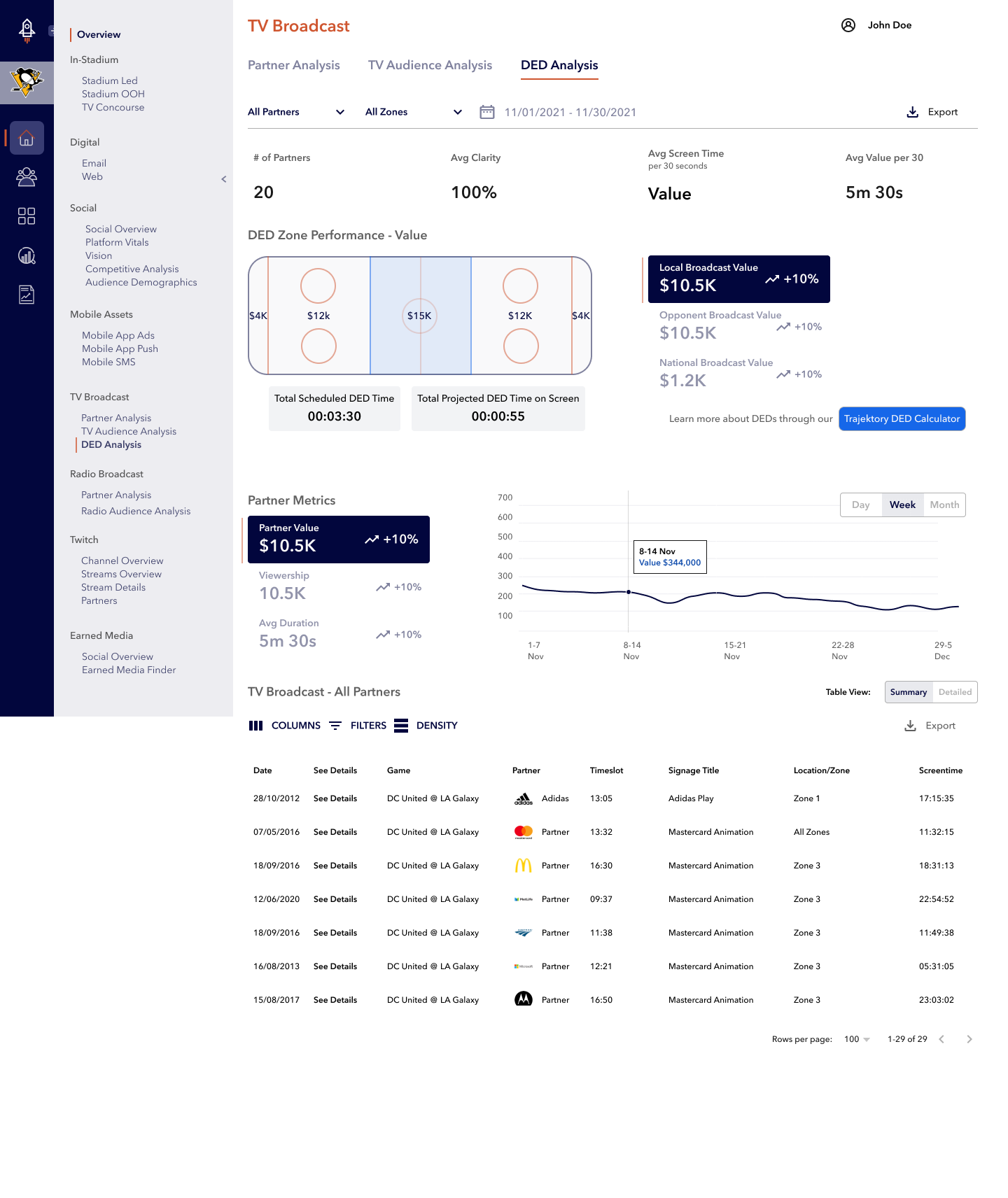Switch to TV Audience Analysis tab
The image size is (1008, 1198).
click(430, 65)
